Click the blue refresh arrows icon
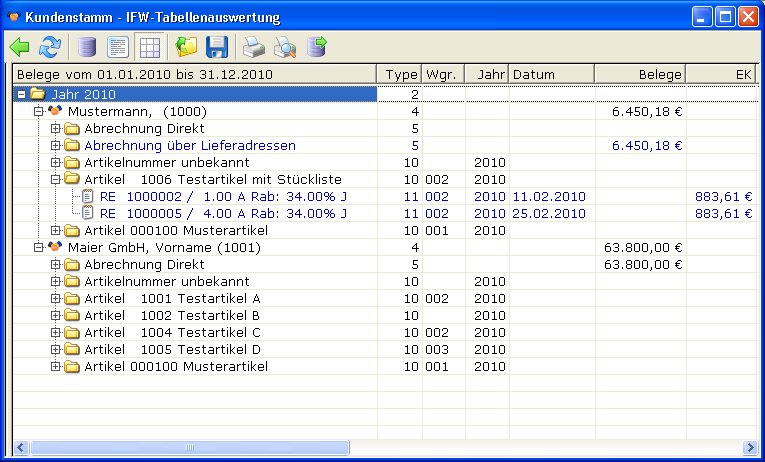 49,46
